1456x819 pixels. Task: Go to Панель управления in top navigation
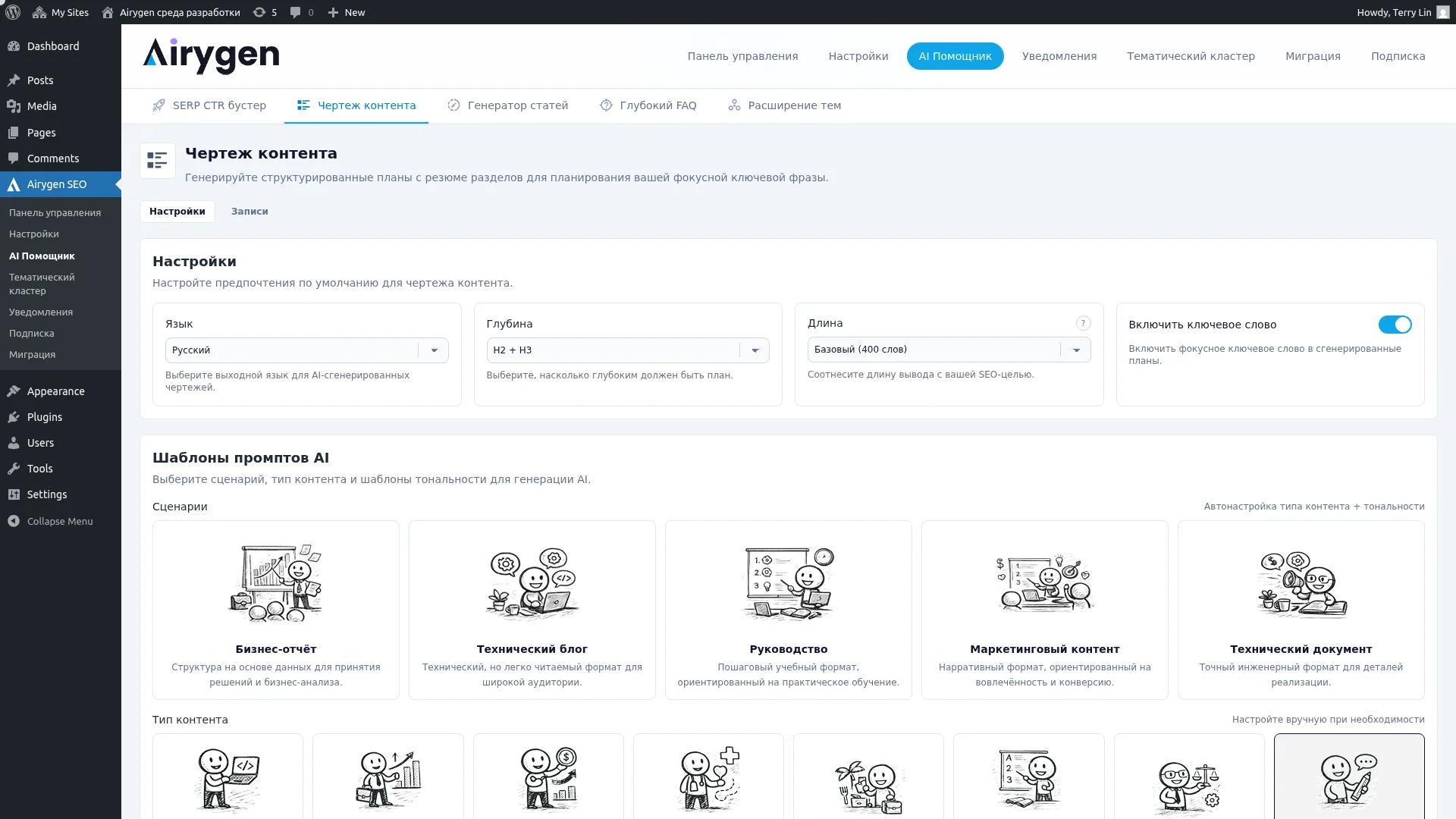pyautogui.click(x=742, y=56)
